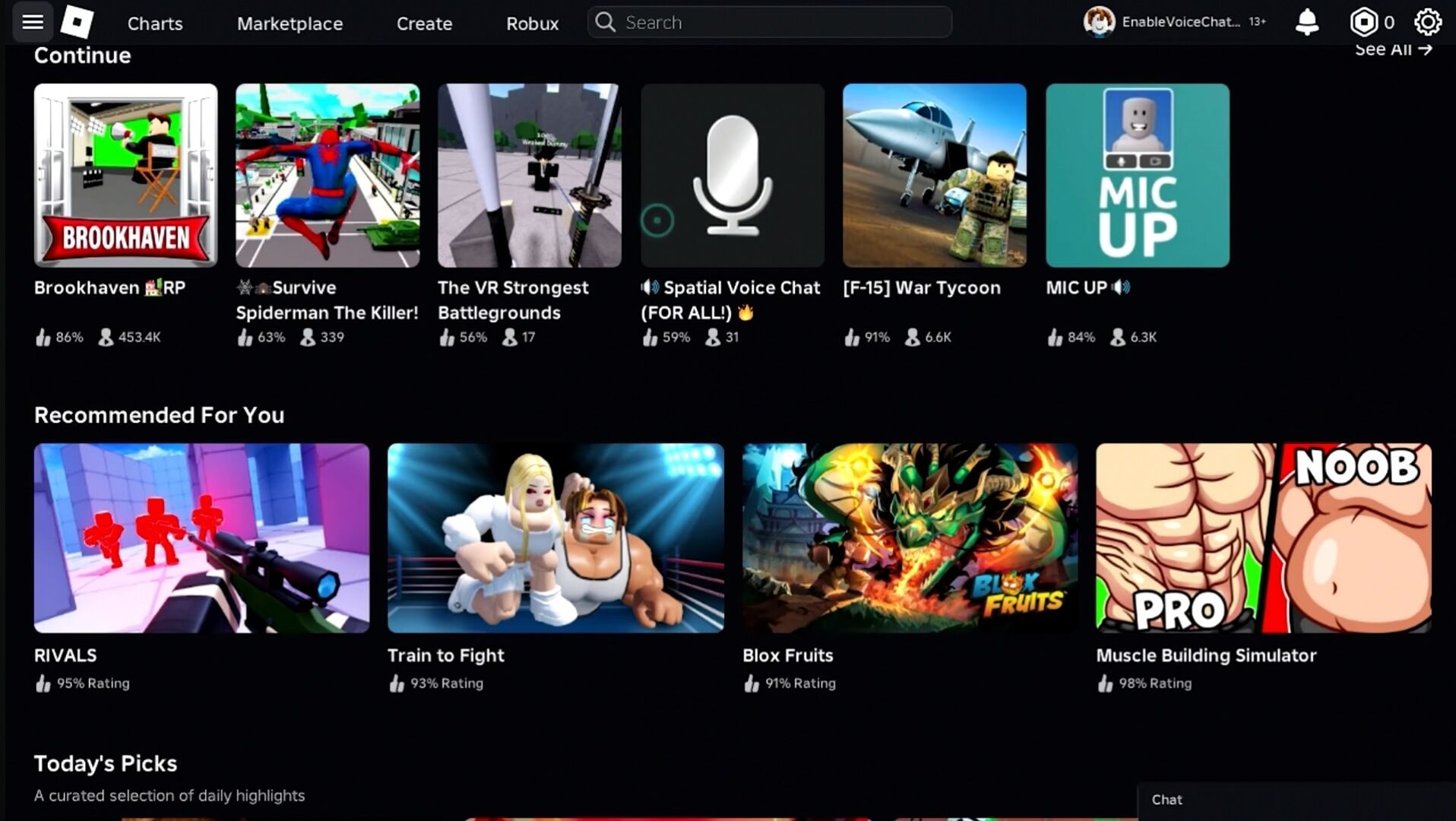This screenshot has width=1456, height=821.
Task: Click the search magnifier icon
Action: [x=605, y=22]
